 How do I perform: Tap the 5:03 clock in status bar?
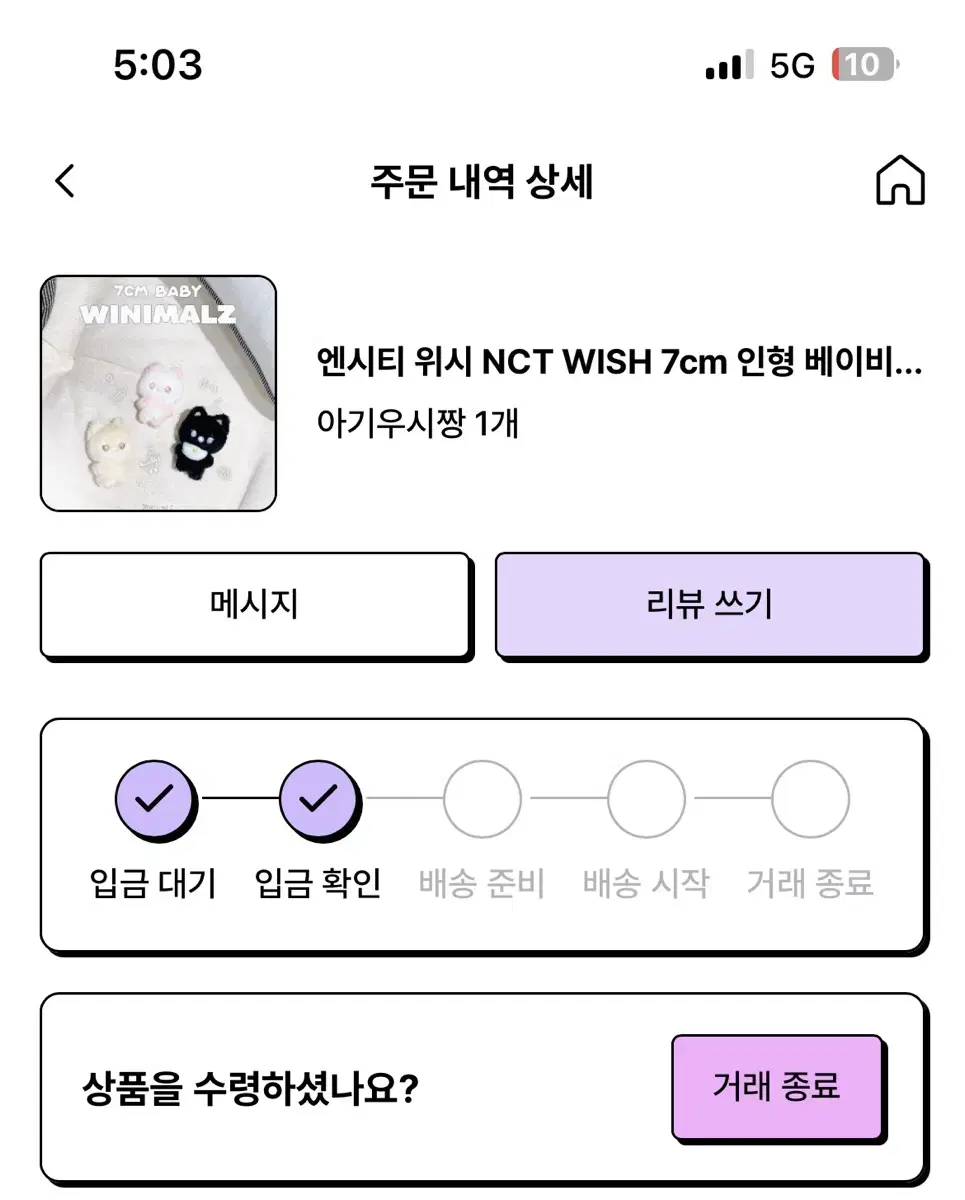coord(158,66)
